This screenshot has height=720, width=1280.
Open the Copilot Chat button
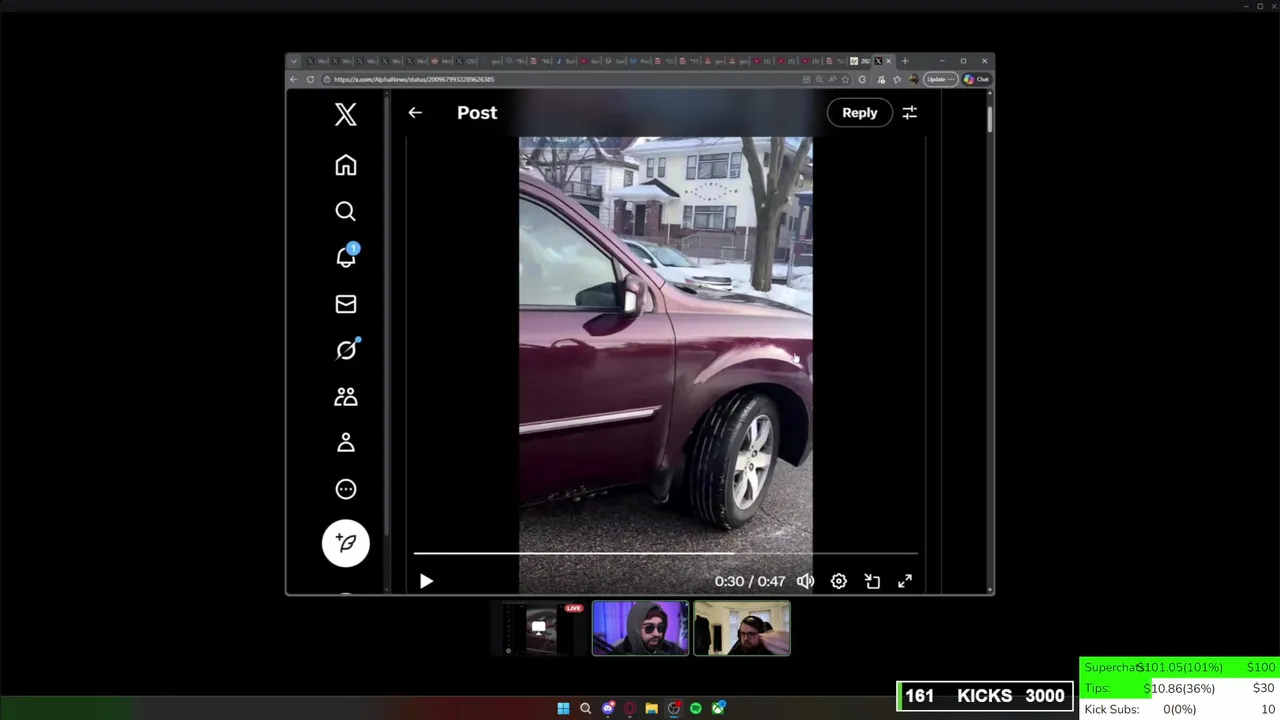(x=977, y=79)
